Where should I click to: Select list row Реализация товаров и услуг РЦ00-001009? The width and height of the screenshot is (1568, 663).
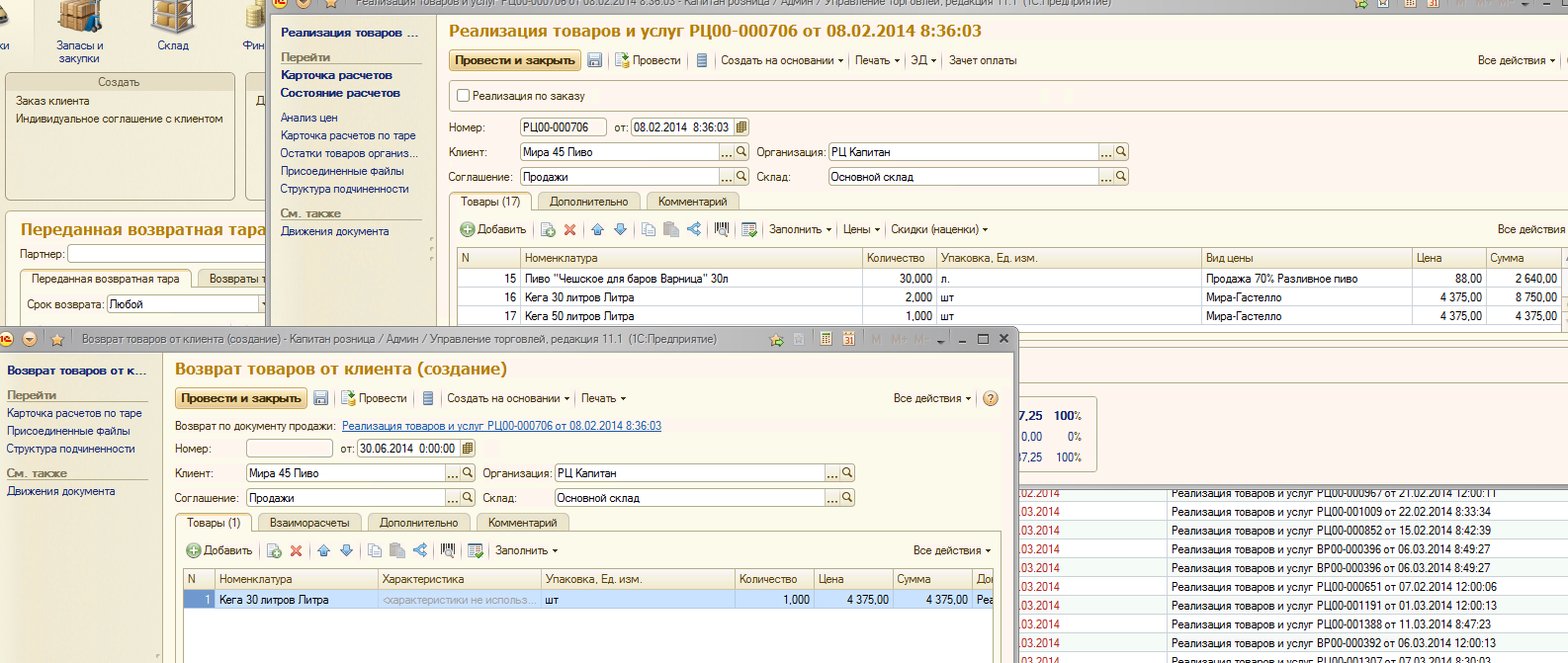coord(1331,512)
